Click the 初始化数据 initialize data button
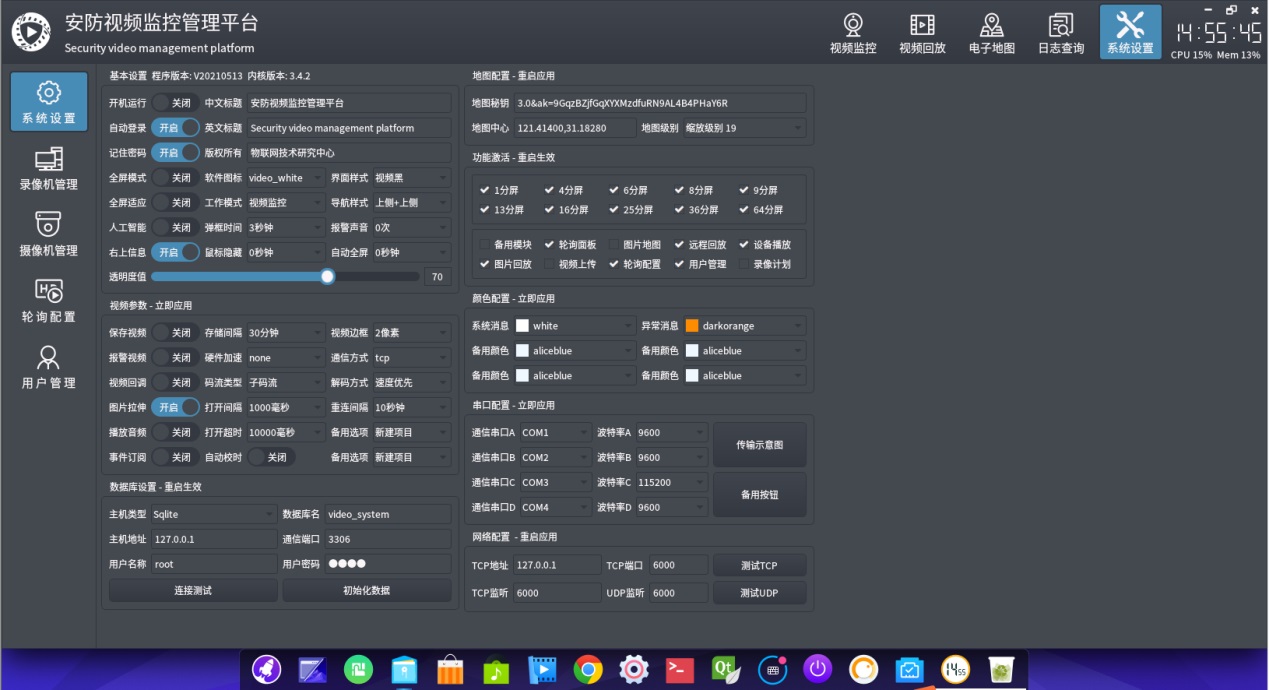 (366, 591)
